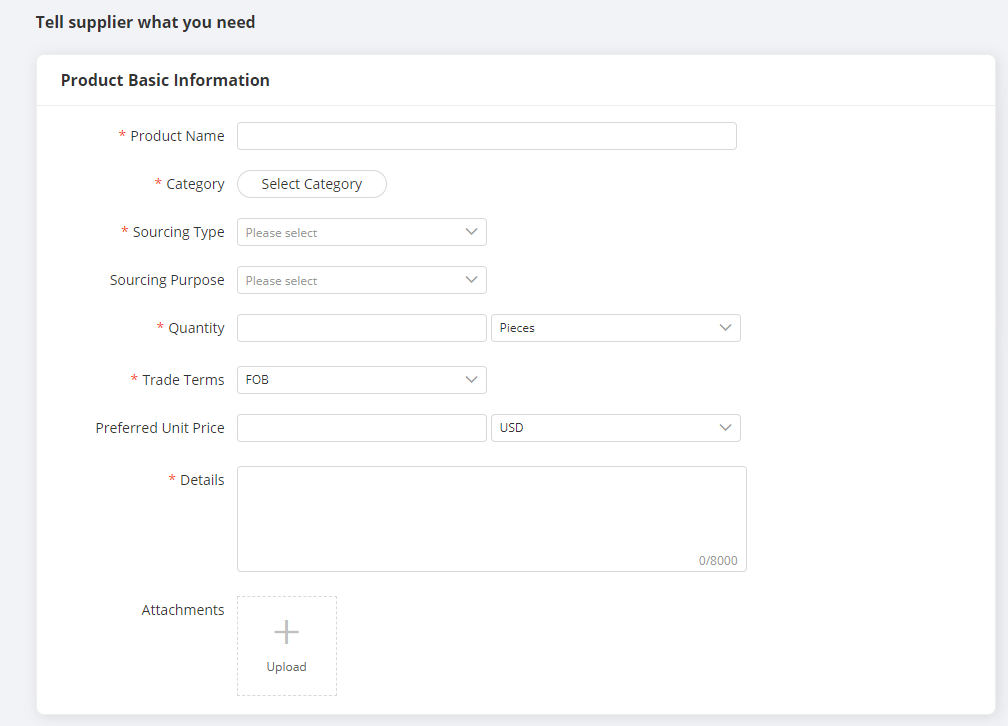
Task: Click the Quantity input field
Action: (x=362, y=328)
